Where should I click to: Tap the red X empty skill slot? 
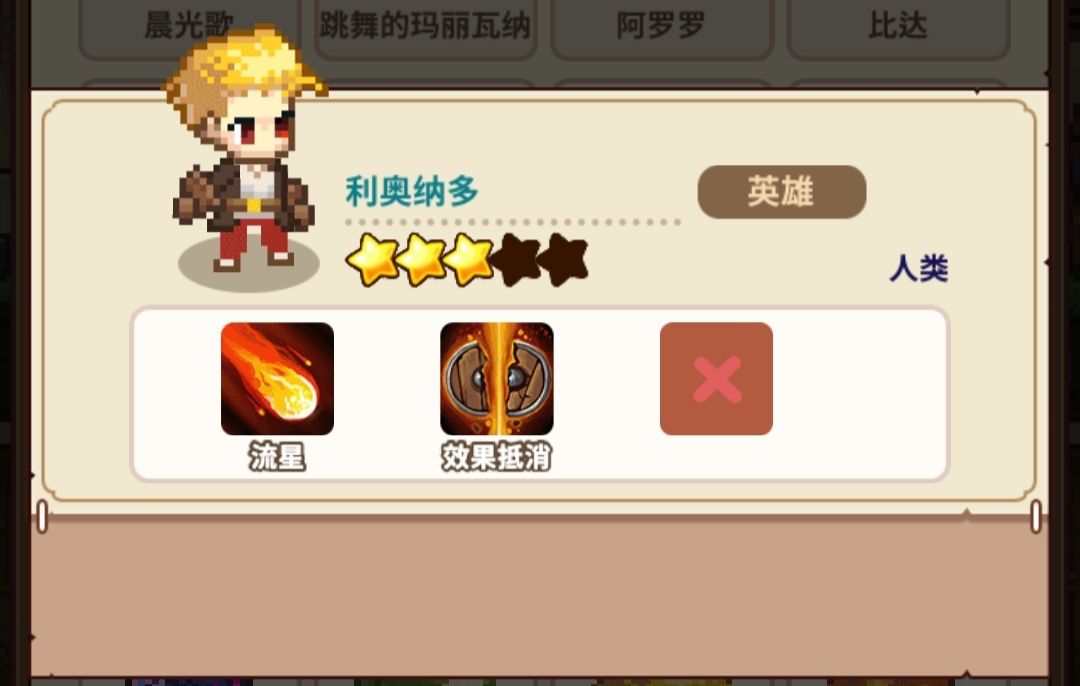pos(716,379)
